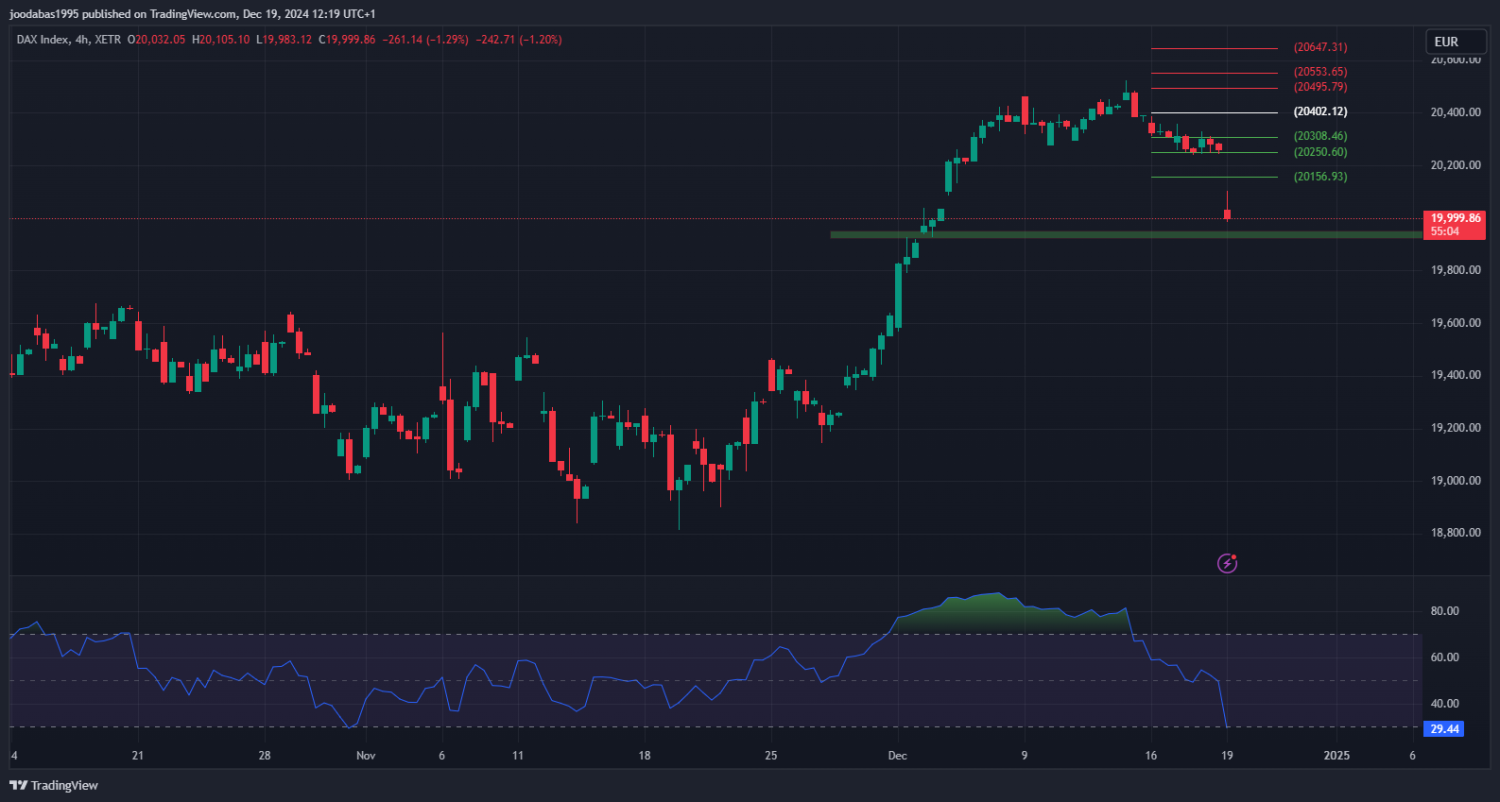Click the 19 date label on time axis
The image size is (1500, 802).
1227,756
